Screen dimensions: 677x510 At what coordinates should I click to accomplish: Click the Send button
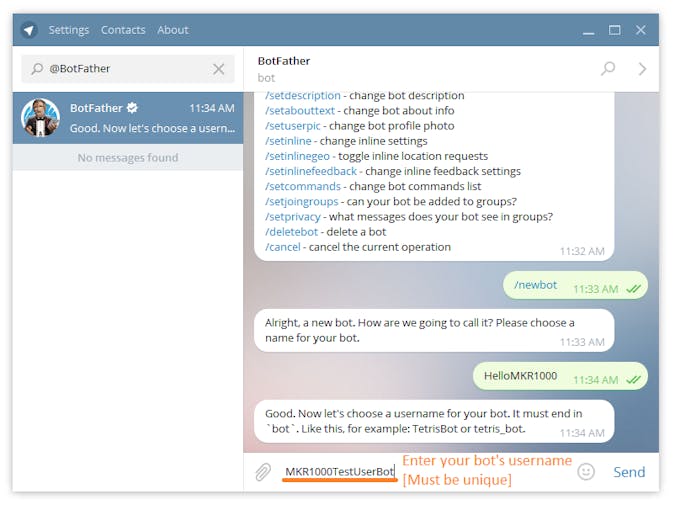[x=629, y=472]
